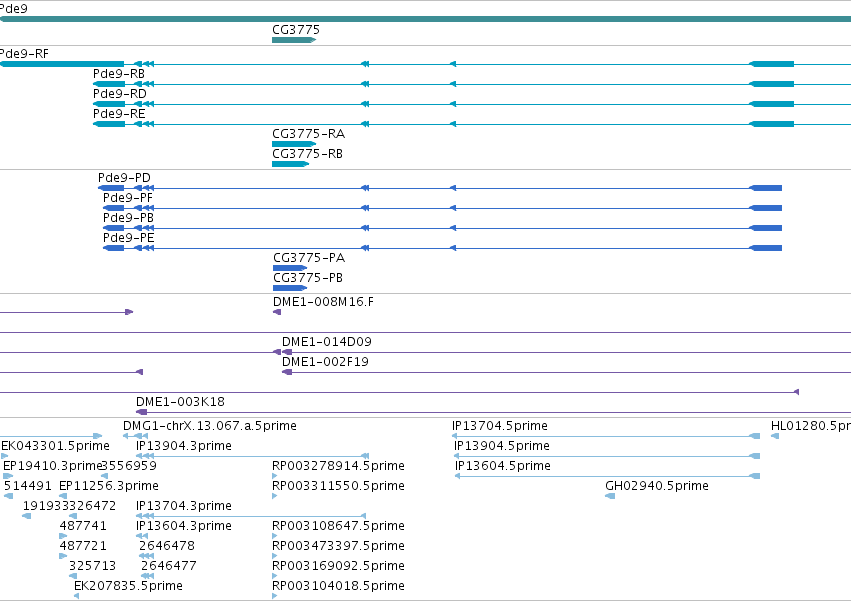The image size is (851, 601).
Task: Select protein label Pde9-PD
Action: 124,178
